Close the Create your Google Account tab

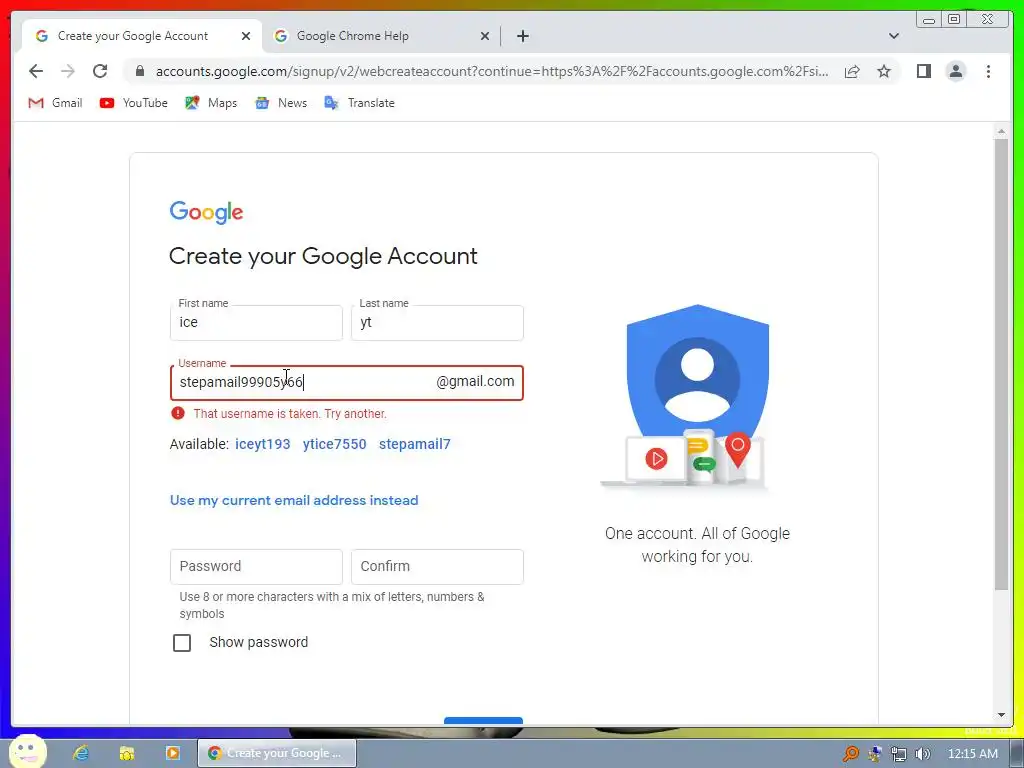point(246,36)
